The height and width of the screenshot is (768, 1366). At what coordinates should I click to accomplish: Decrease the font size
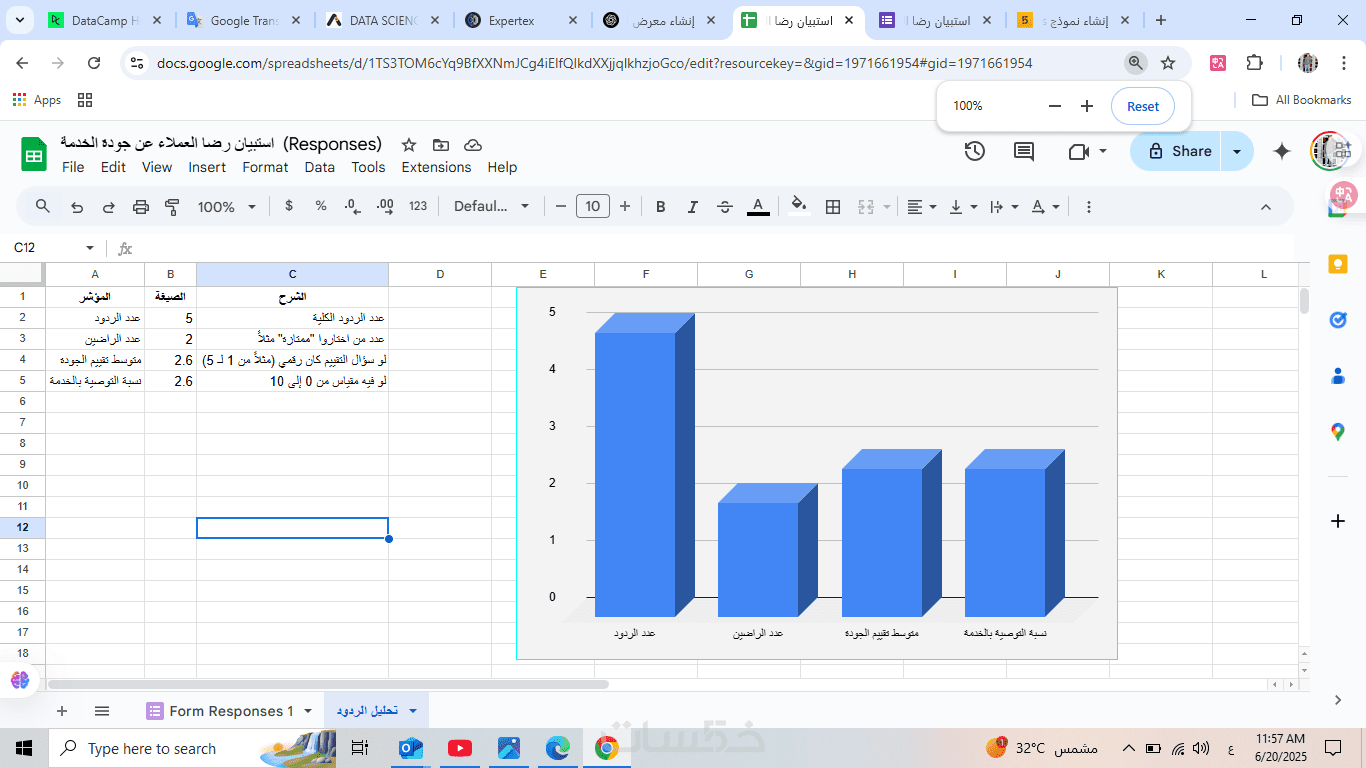point(561,207)
